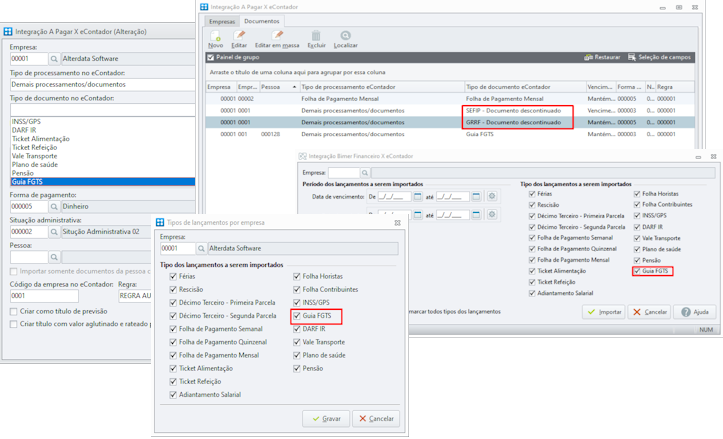Click Pessoa cell 000128
Screen dimensions: 723x439
270,134
